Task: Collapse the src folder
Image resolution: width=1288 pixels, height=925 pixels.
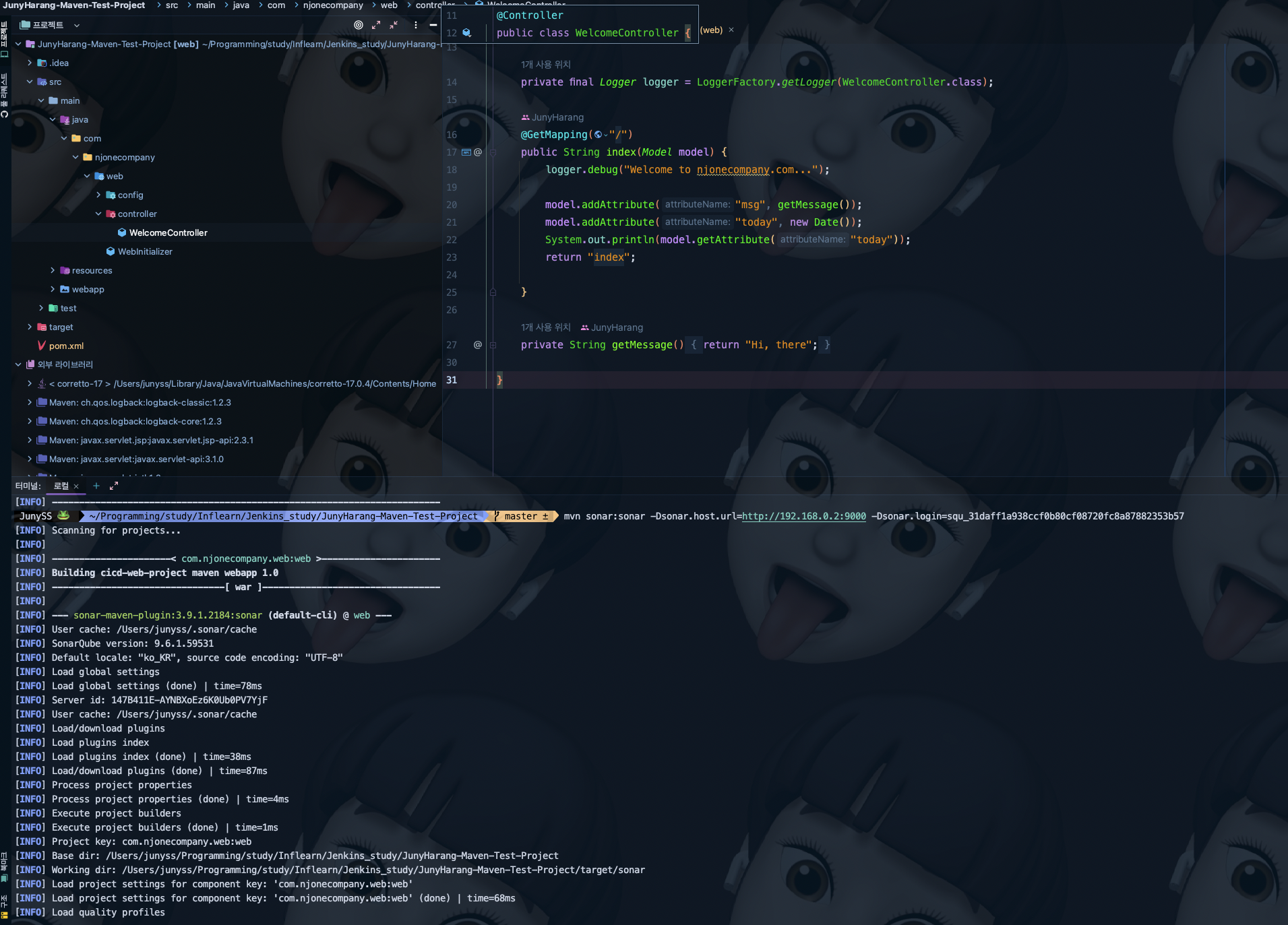Action: click(30, 82)
